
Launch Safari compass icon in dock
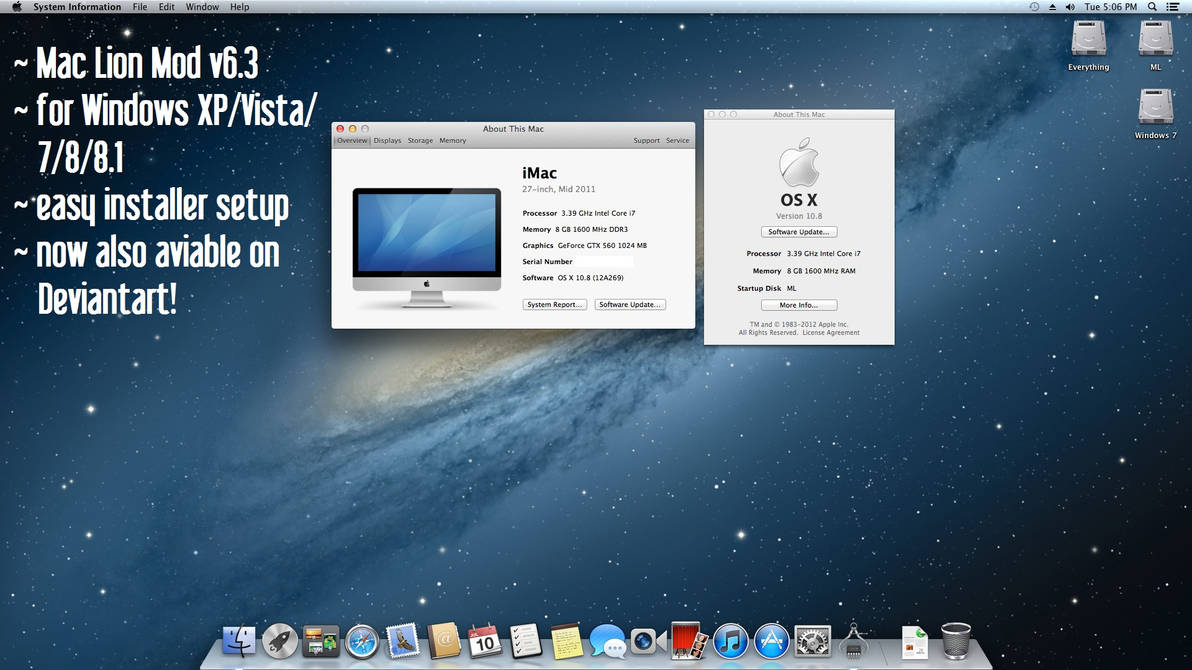362,642
